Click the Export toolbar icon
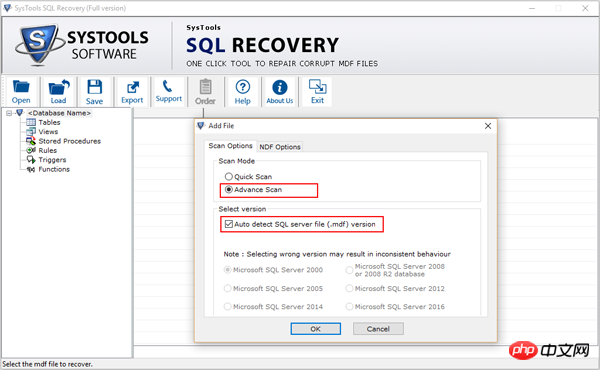Image resolution: width=600 pixels, height=370 pixels. pyautogui.click(x=132, y=91)
